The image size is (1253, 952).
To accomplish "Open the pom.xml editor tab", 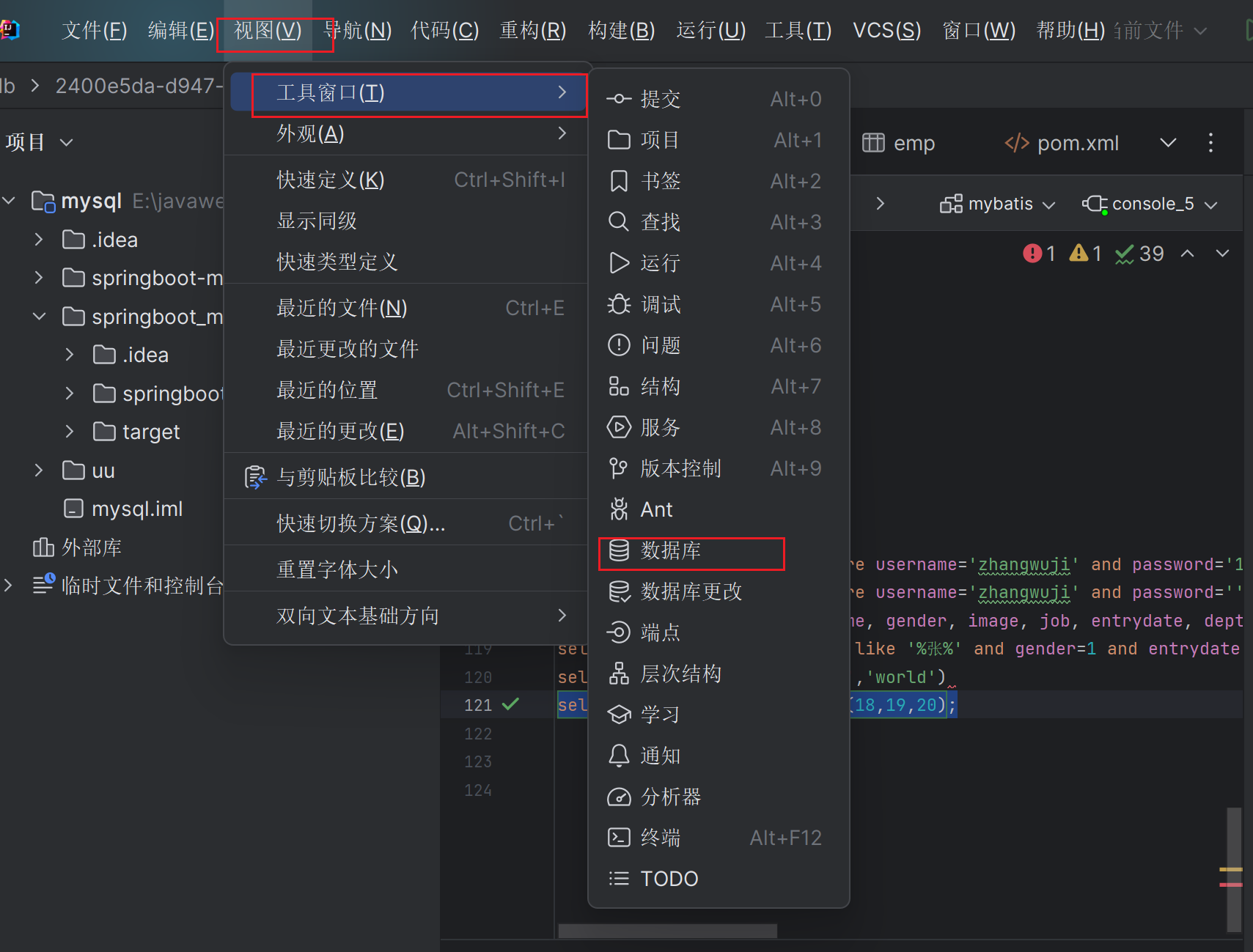I will point(1062,143).
